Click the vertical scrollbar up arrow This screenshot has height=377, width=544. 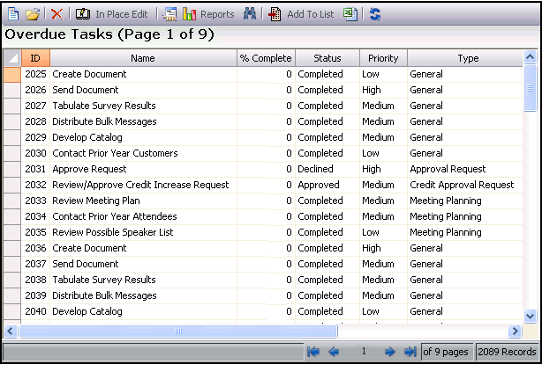click(x=530, y=57)
